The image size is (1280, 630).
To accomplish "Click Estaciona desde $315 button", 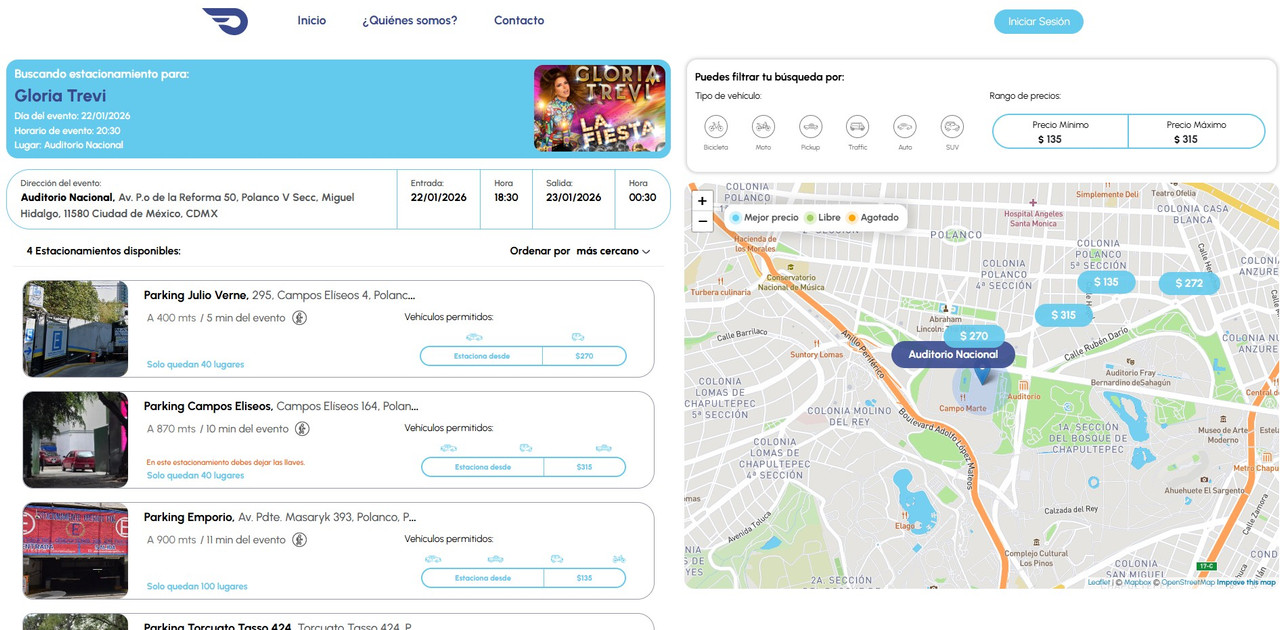I will coord(523,467).
